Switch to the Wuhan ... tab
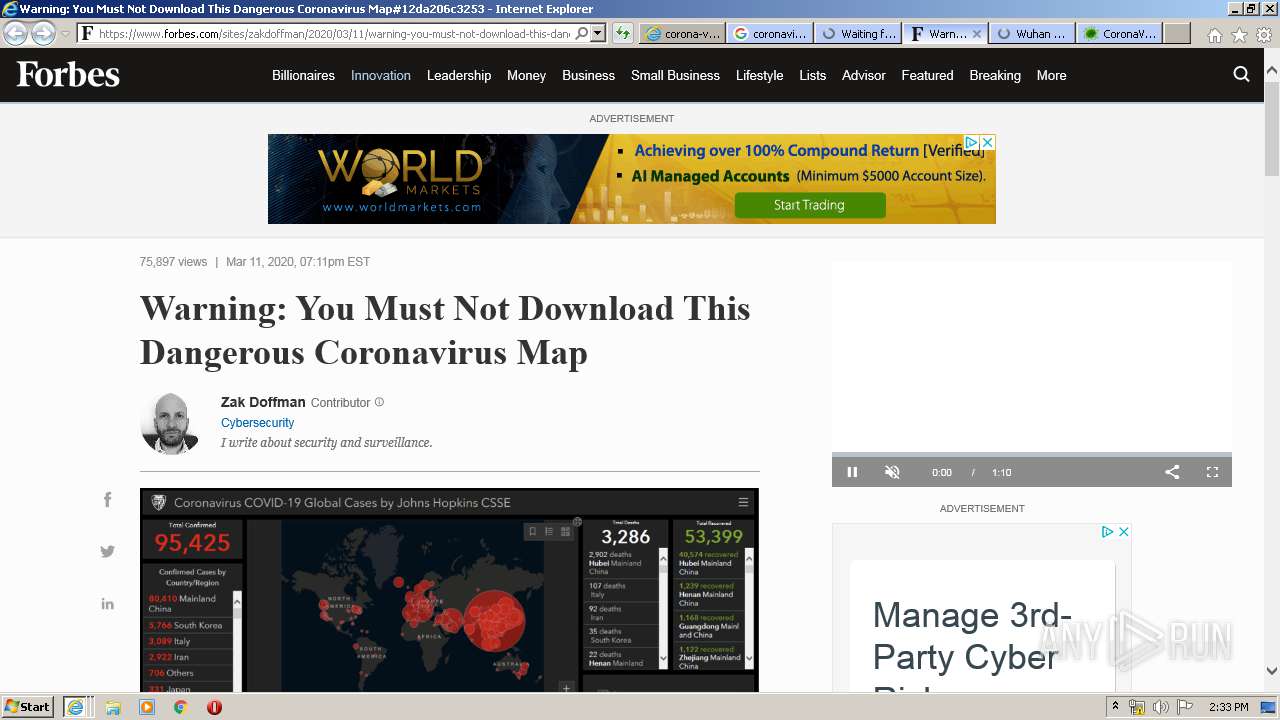 point(1033,33)
